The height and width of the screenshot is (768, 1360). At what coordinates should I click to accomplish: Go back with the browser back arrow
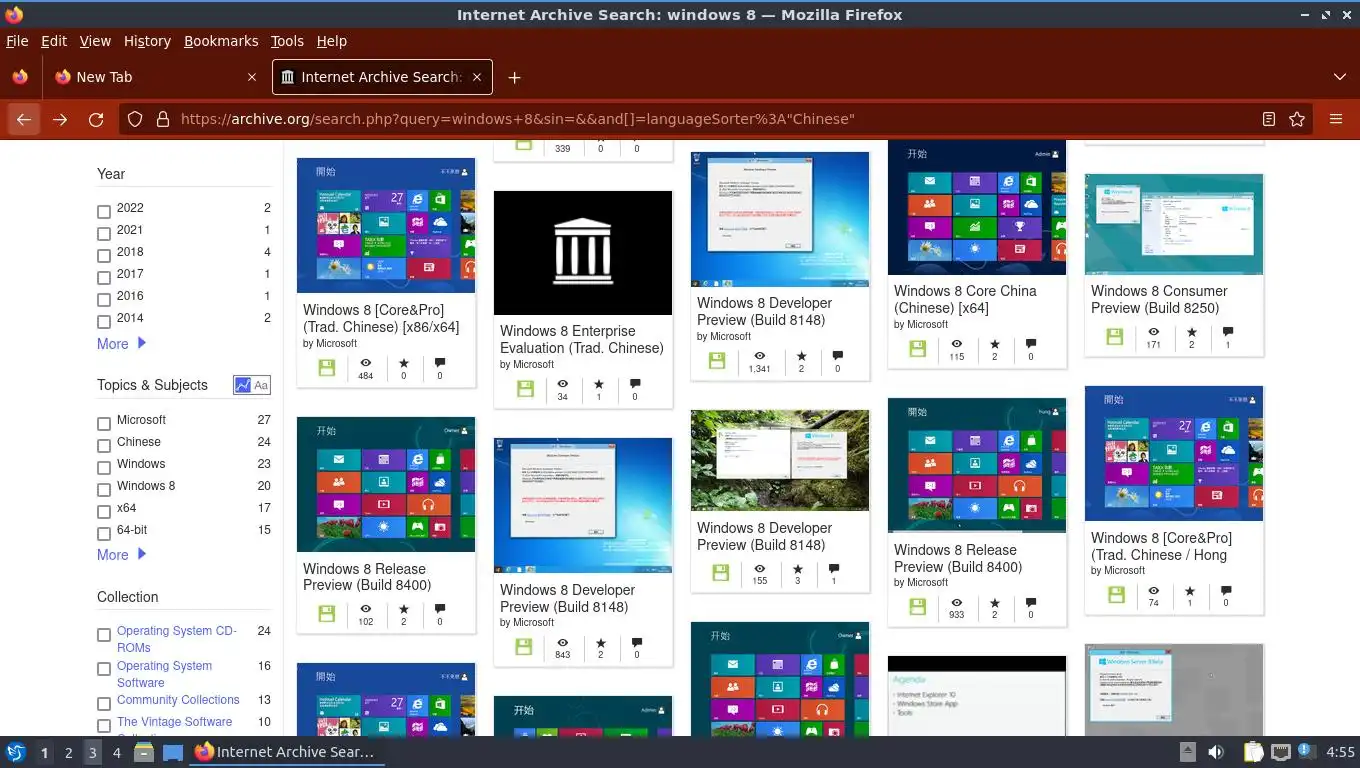coord(24,119)
